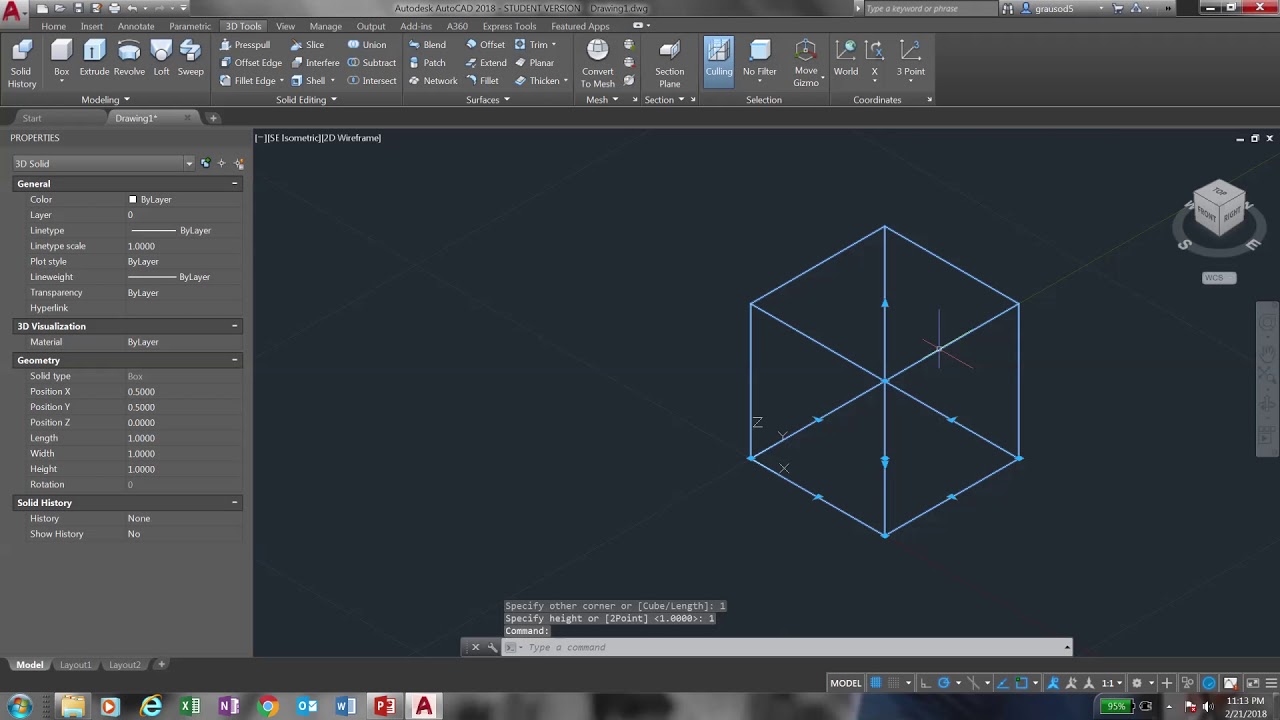Image resolution: width=1280 pixels, height=720 pixels.
Task: Switch to the Insert ribbon tab
Action: pos(92,26)
